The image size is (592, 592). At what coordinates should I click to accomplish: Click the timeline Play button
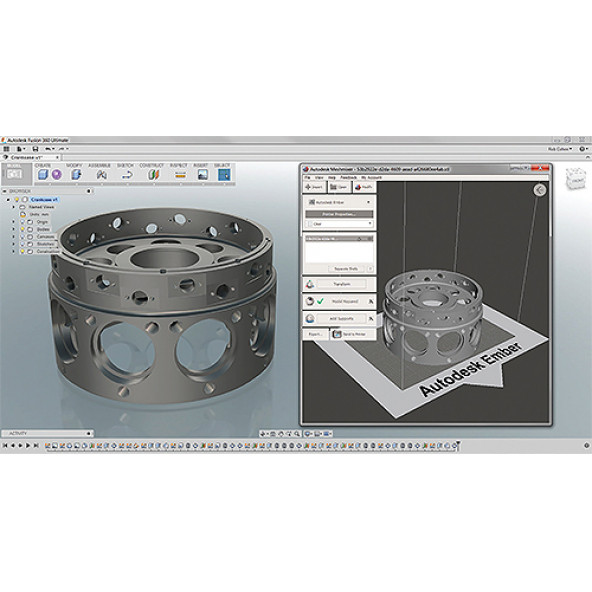click(28, 446)
